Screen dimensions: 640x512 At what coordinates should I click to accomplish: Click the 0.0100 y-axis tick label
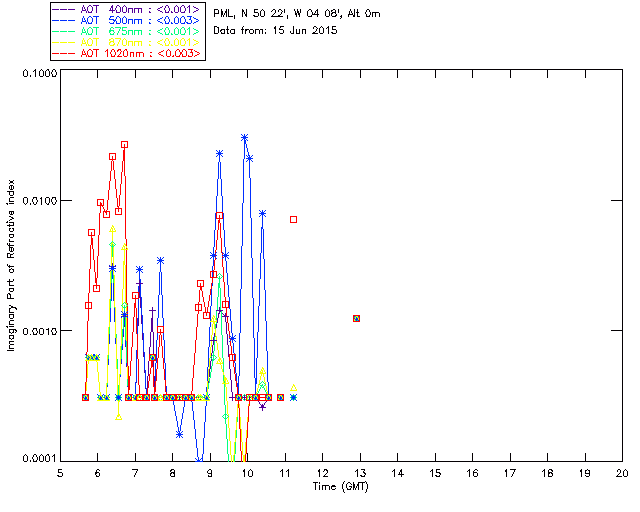[39, 201]
